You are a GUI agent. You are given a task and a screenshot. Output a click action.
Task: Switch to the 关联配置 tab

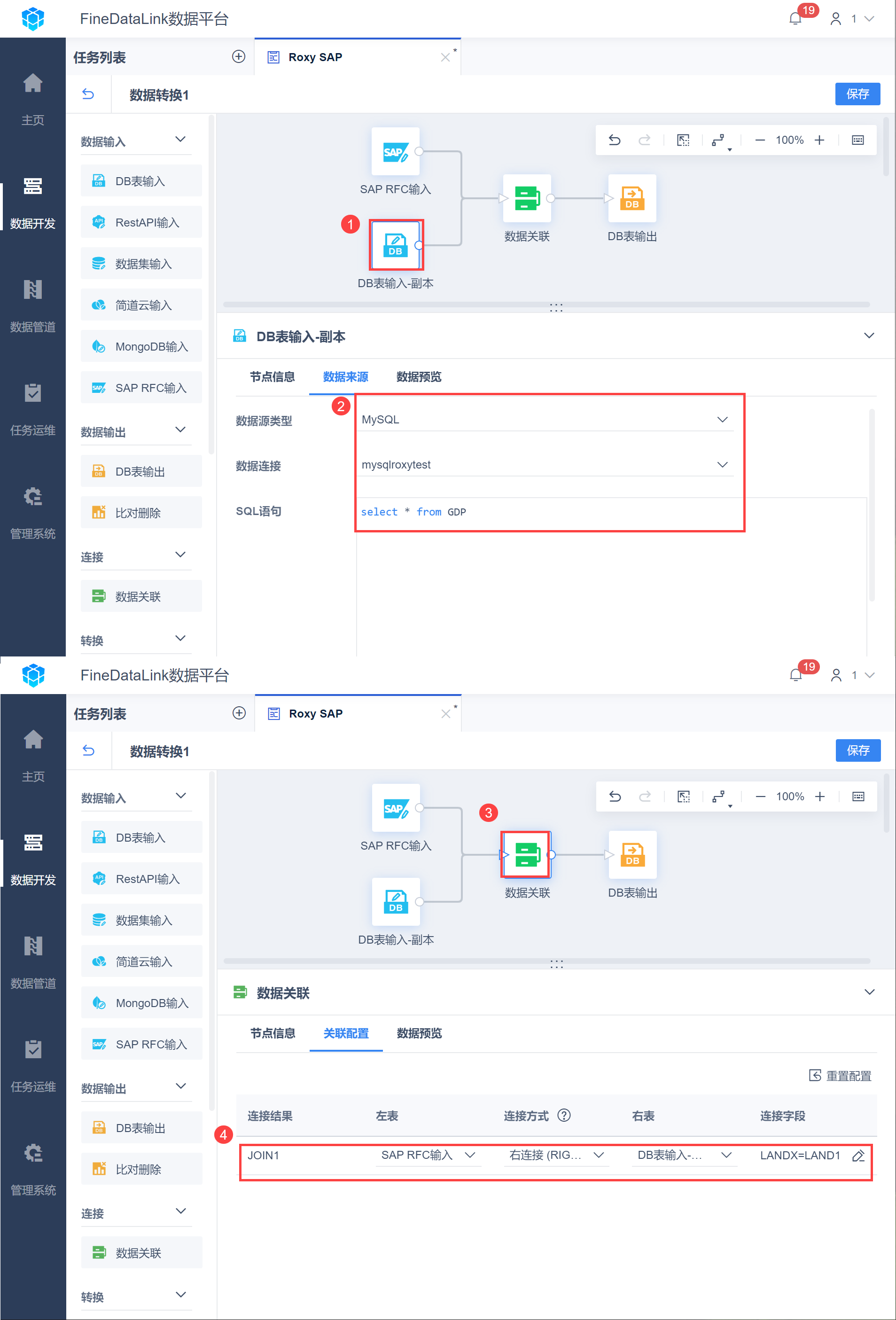(346, 1033)
